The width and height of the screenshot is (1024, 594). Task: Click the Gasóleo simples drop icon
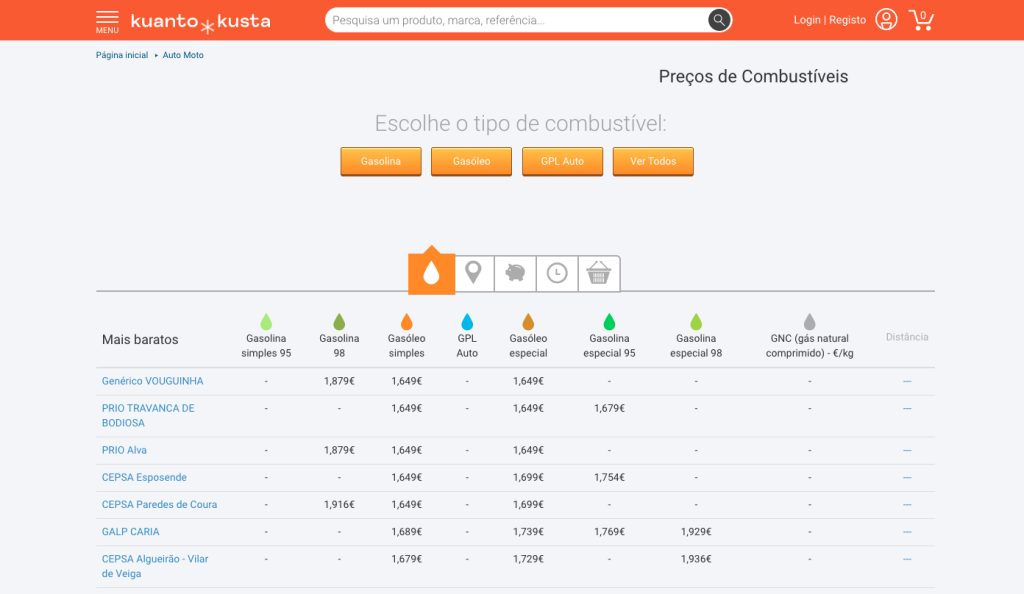tap(406, 322)
